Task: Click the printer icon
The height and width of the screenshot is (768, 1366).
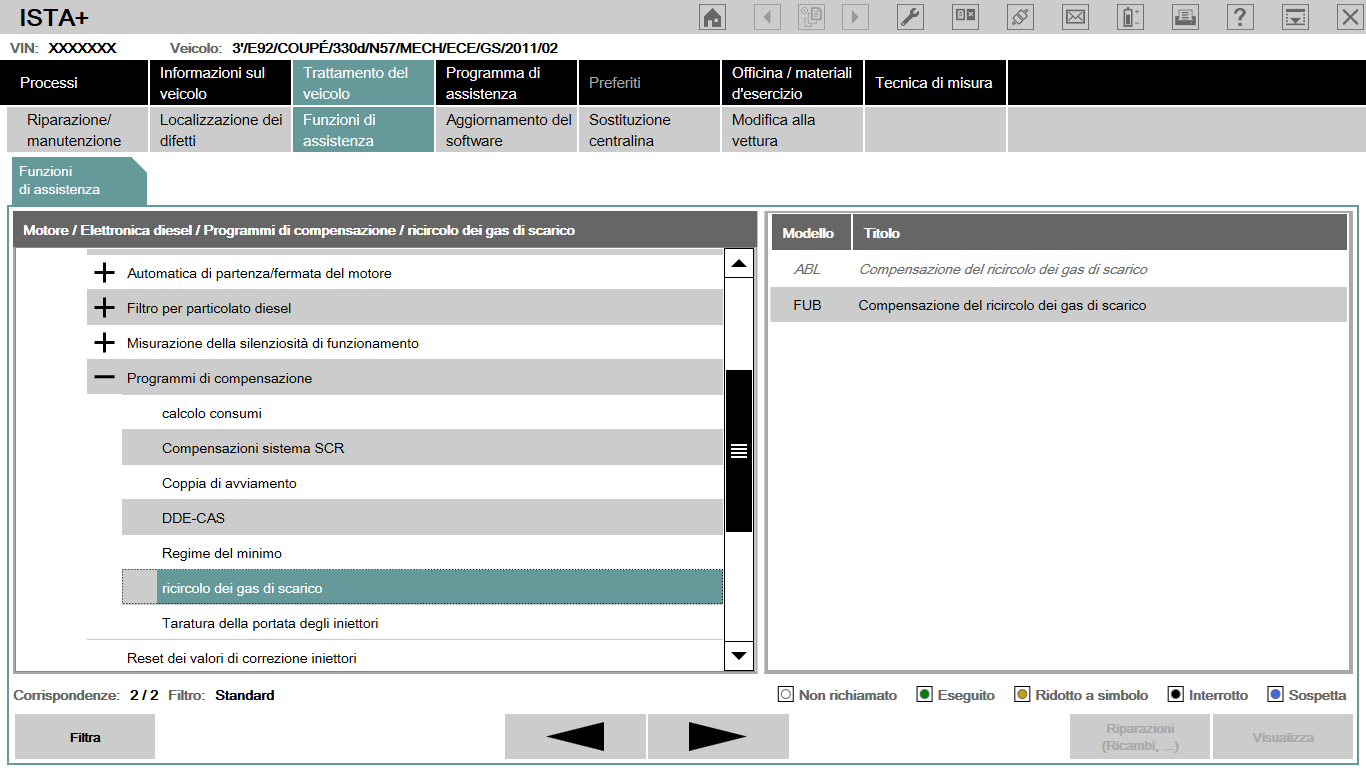Action: click(1185, 16)
